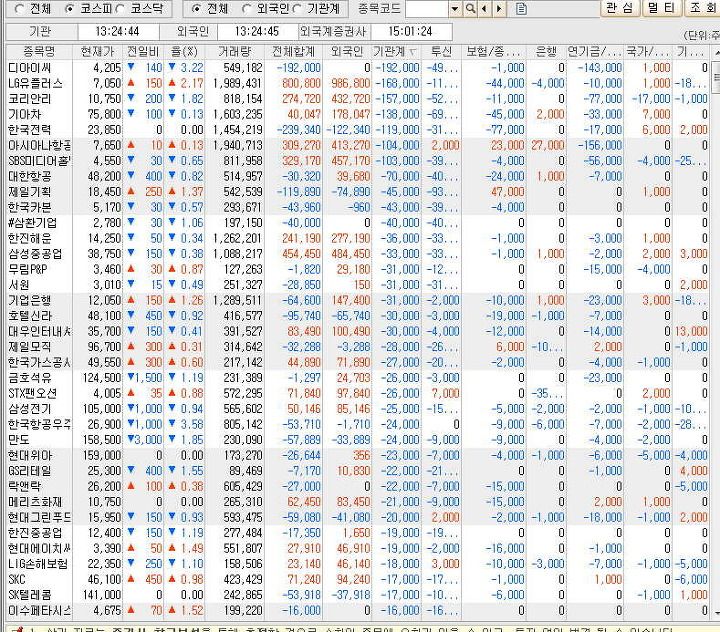Sort by 전체합계 column header

coord(294,52)
